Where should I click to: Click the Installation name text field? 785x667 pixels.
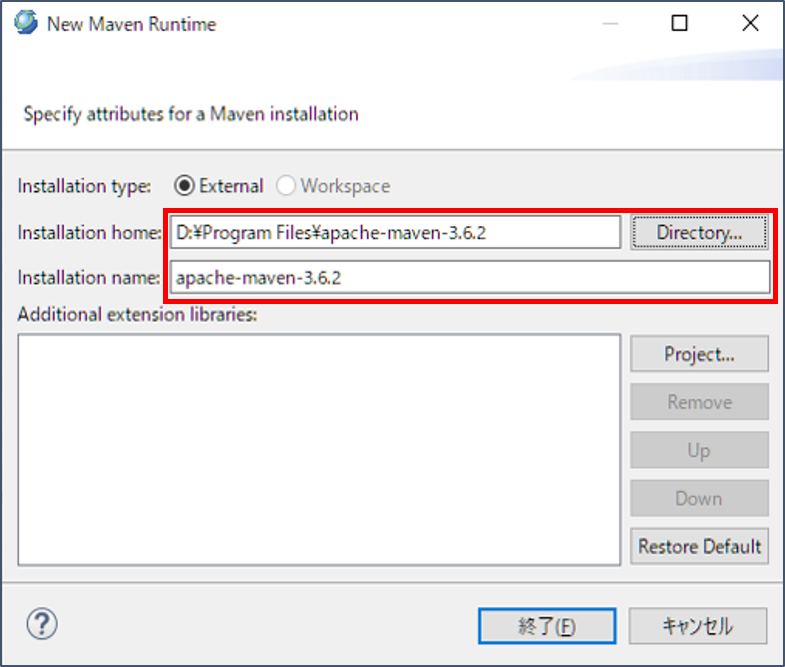tap(470, 277)
